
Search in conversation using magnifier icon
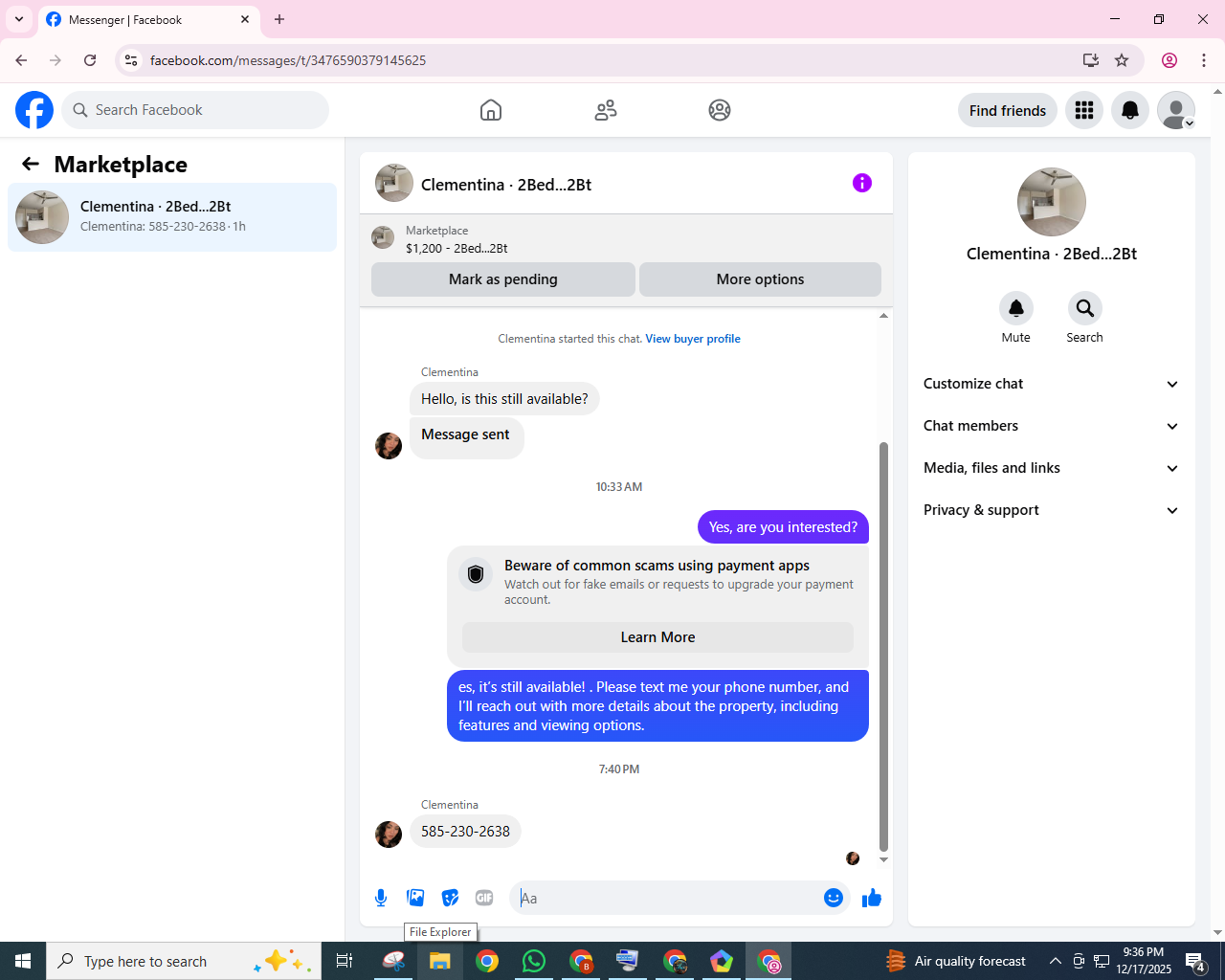pyautogui.click(x=1085, y=308)
